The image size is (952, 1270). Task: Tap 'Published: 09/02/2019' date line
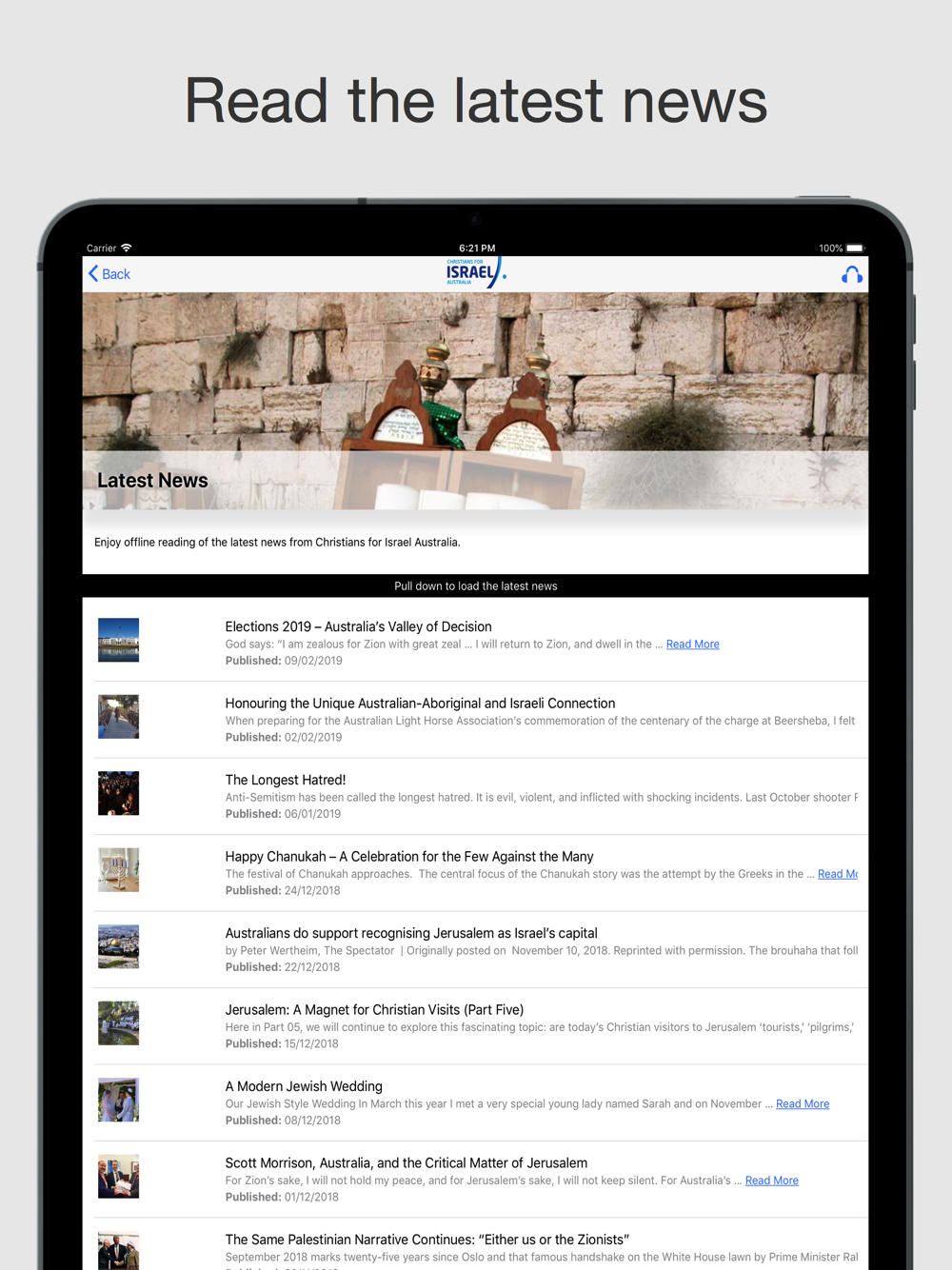click(284, 661)
